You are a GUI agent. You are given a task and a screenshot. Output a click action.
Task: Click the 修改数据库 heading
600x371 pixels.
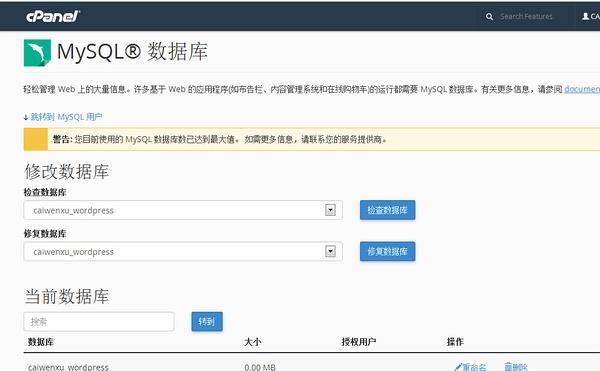(67, 171)
